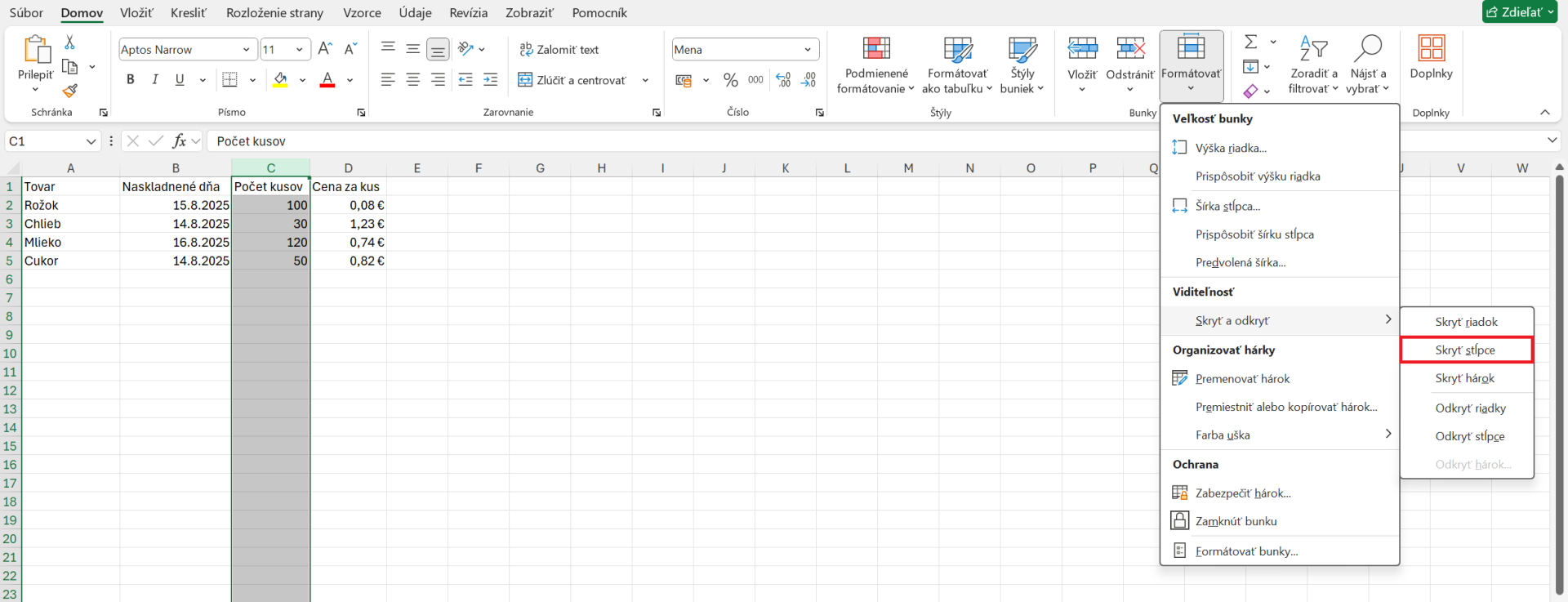The height and width of the screenshot is (602, 1568).
Task: Click the Copy icon
Action: [70, 66]
